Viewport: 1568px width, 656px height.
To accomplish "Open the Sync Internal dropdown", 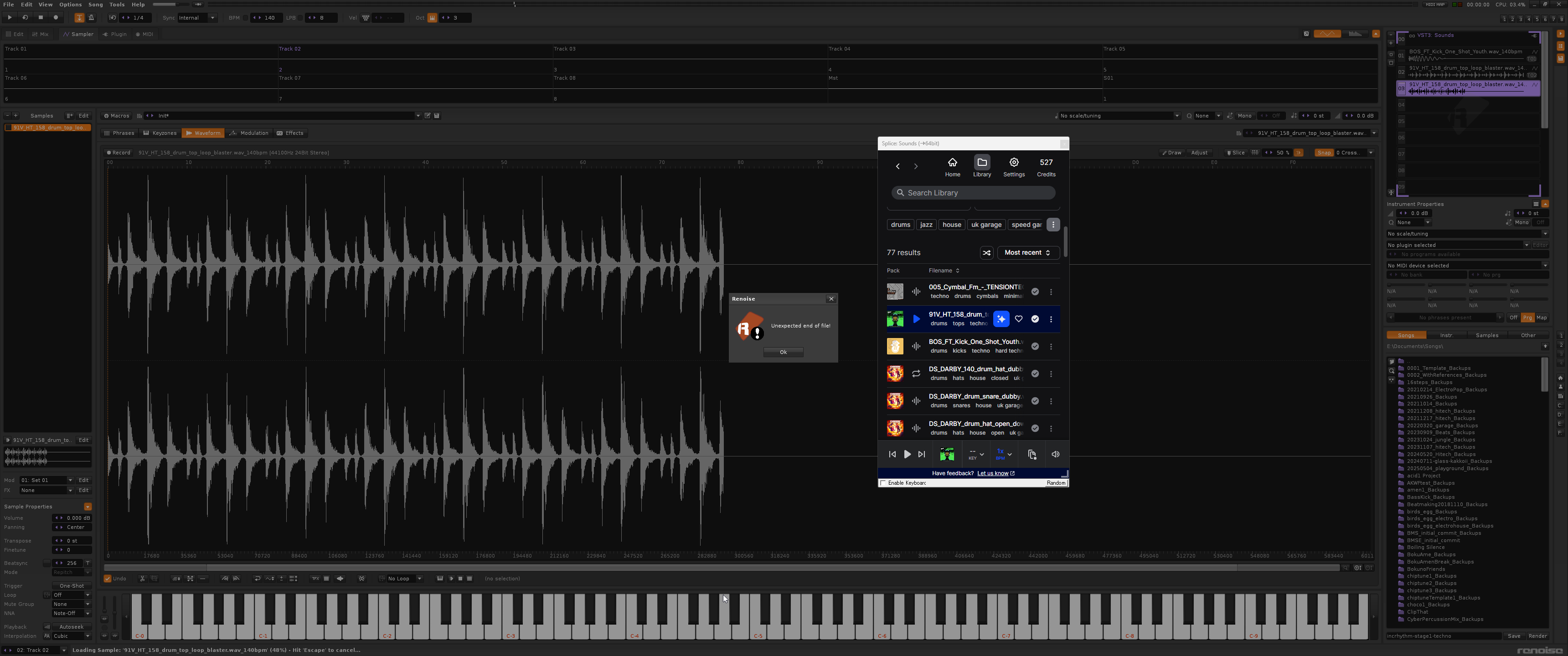I will coord(196,18).
